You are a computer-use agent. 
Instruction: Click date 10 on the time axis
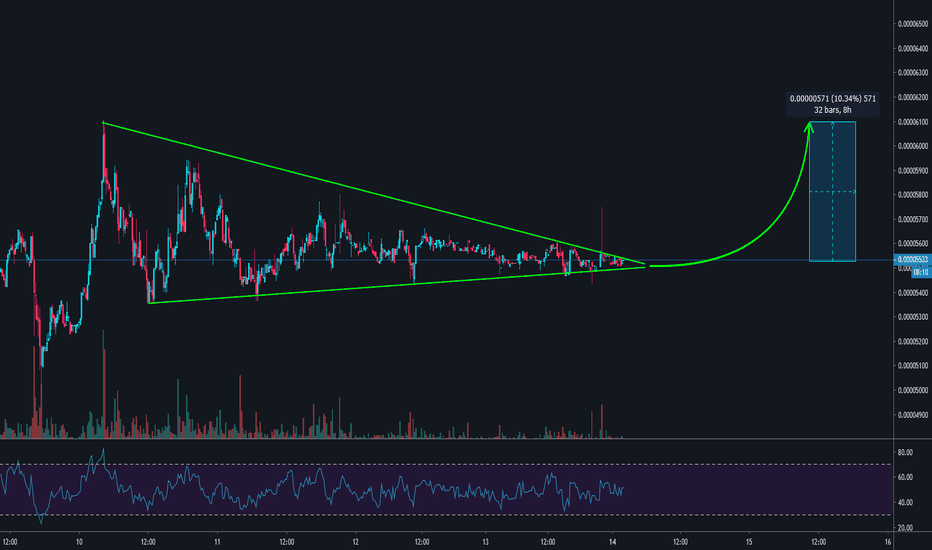[x=79, y=542]
